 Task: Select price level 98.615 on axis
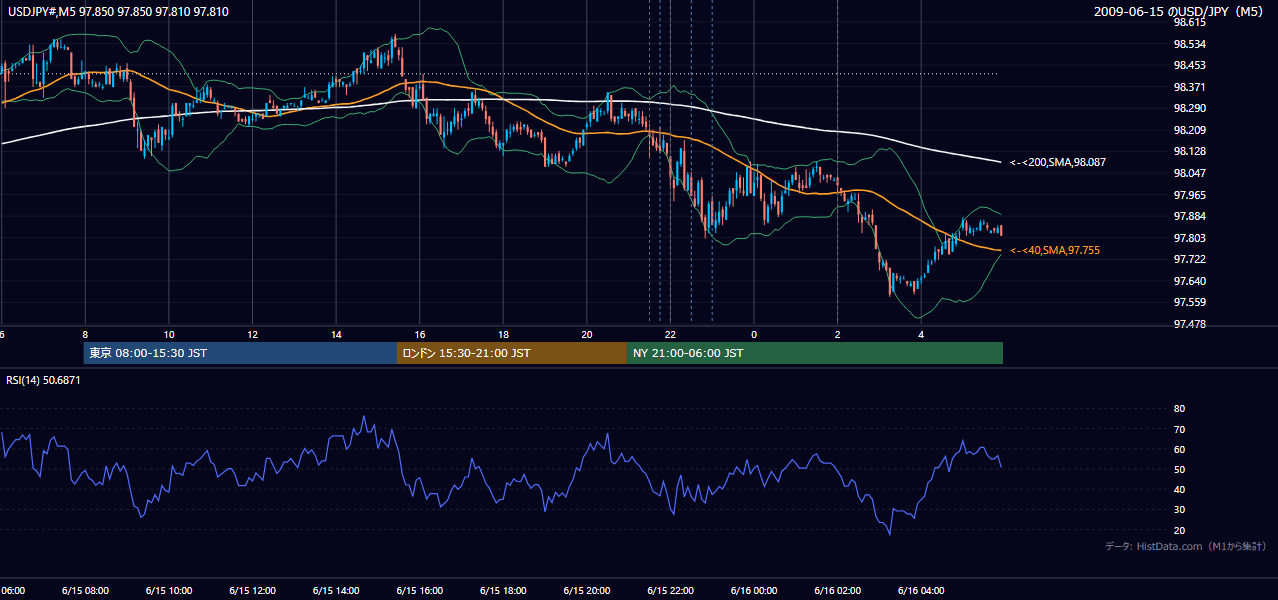point(1189,22)
